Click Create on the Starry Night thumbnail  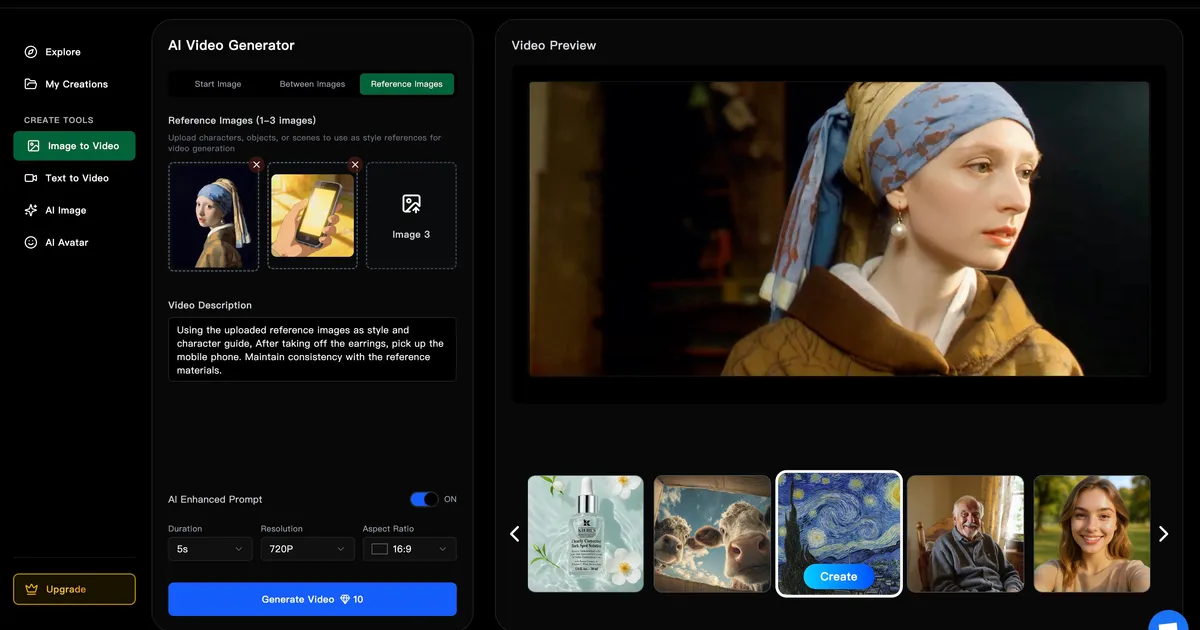(x=838, y=576)
